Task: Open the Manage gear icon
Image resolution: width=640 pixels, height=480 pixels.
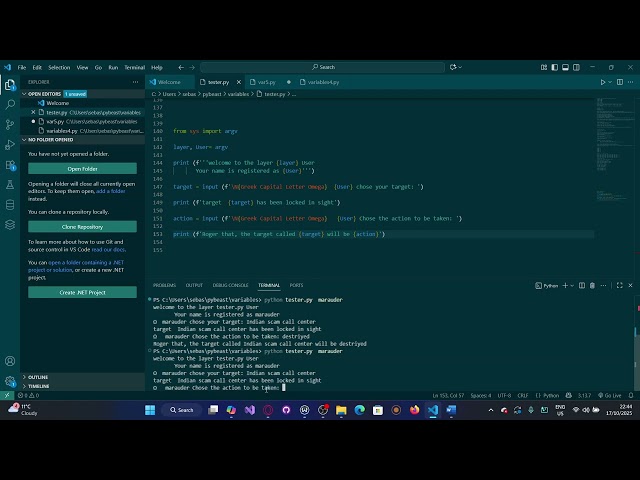Action: pos(10,381)
